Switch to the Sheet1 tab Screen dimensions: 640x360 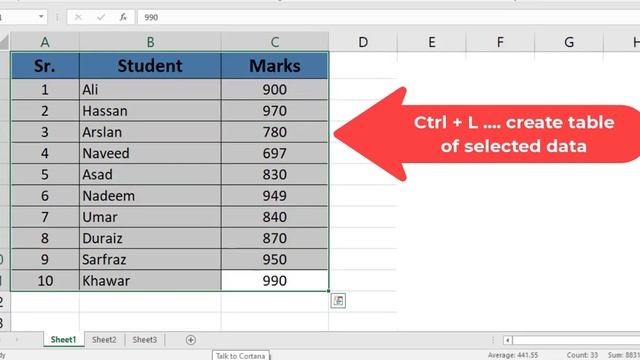coord(63,340)
